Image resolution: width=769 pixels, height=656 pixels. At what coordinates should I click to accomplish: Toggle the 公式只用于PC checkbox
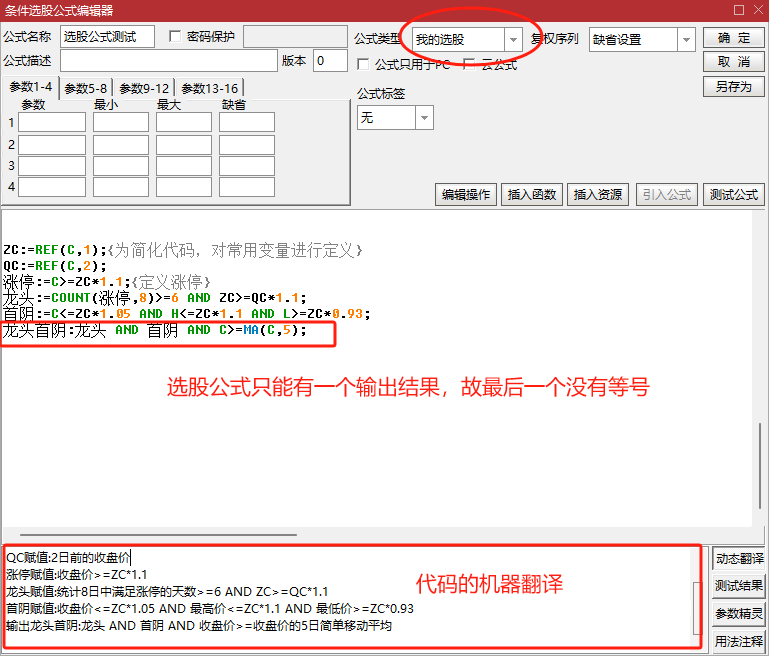(363, 64)
